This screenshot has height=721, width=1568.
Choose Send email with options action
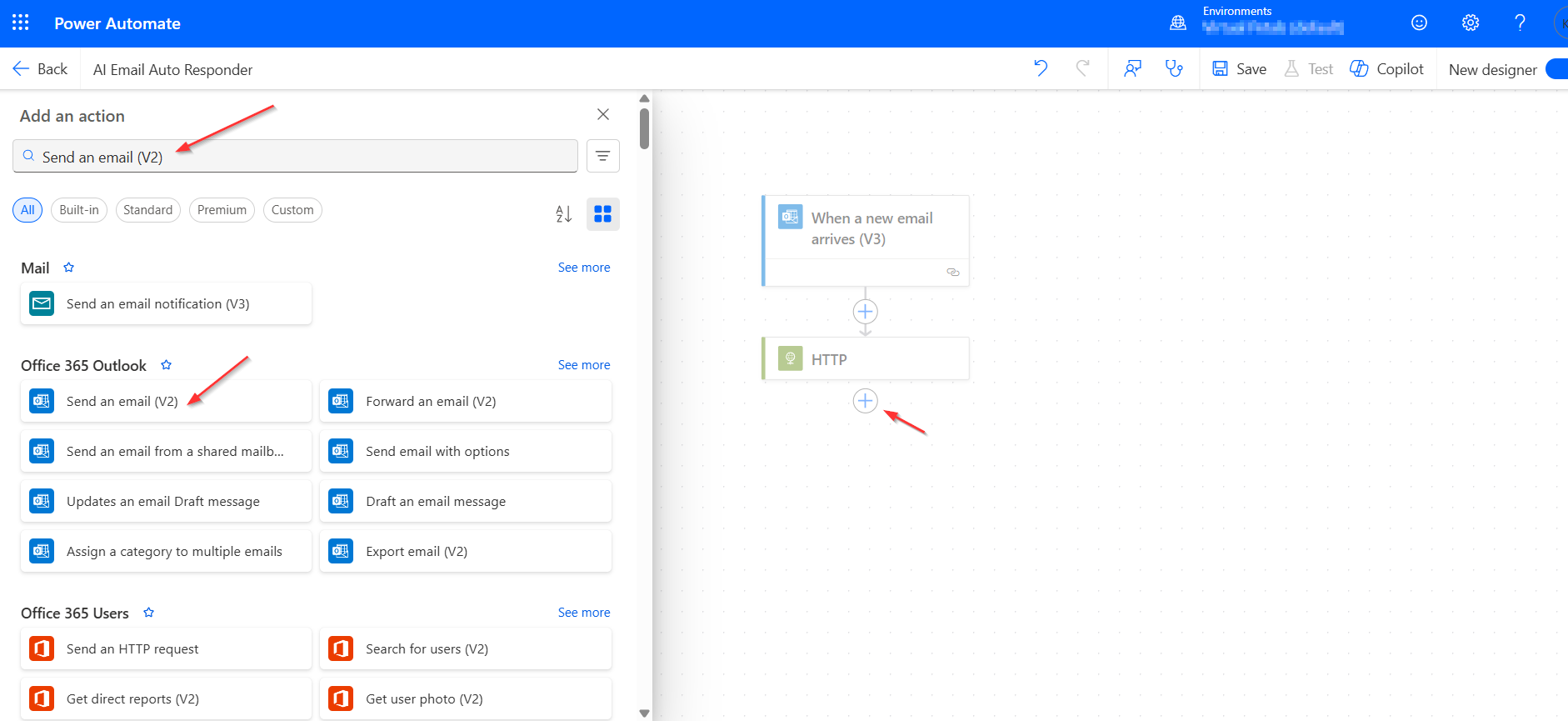(466, 451)
